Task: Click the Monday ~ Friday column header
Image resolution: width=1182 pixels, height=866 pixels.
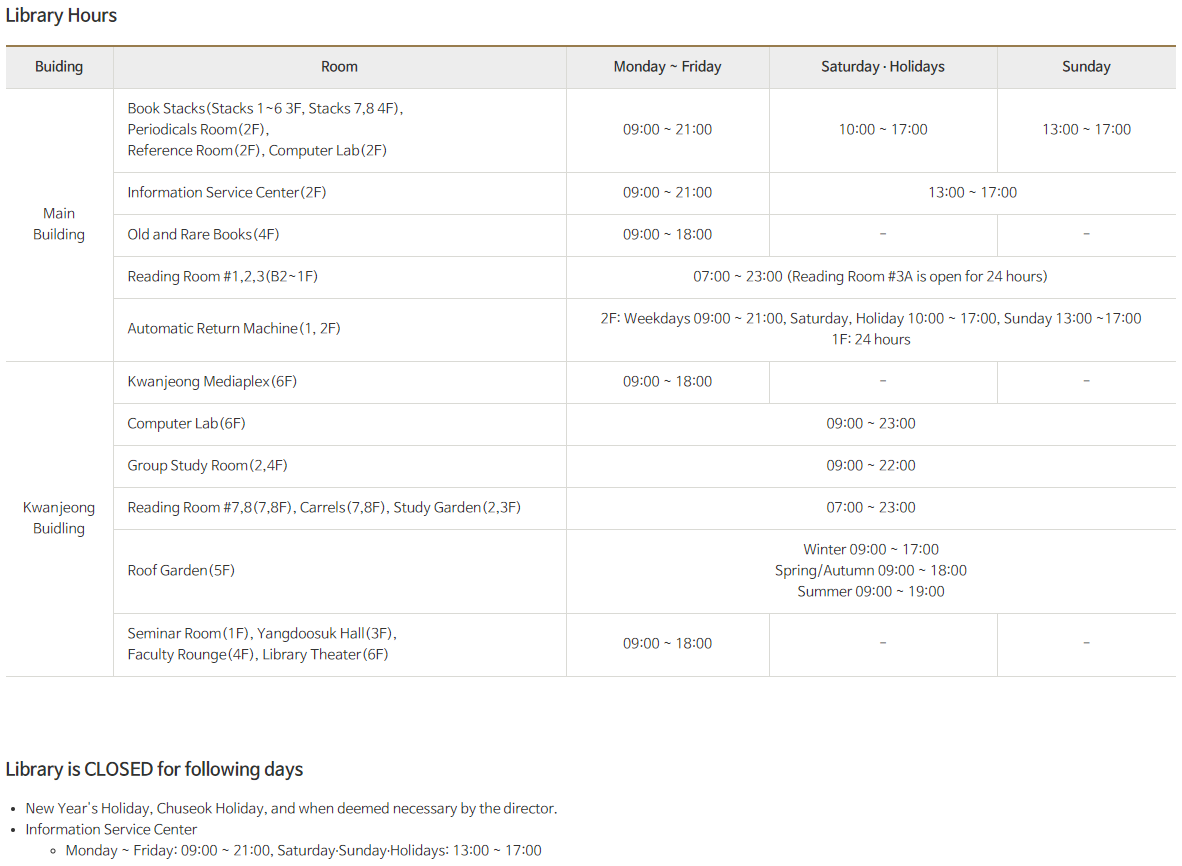Action: point(667,67)
